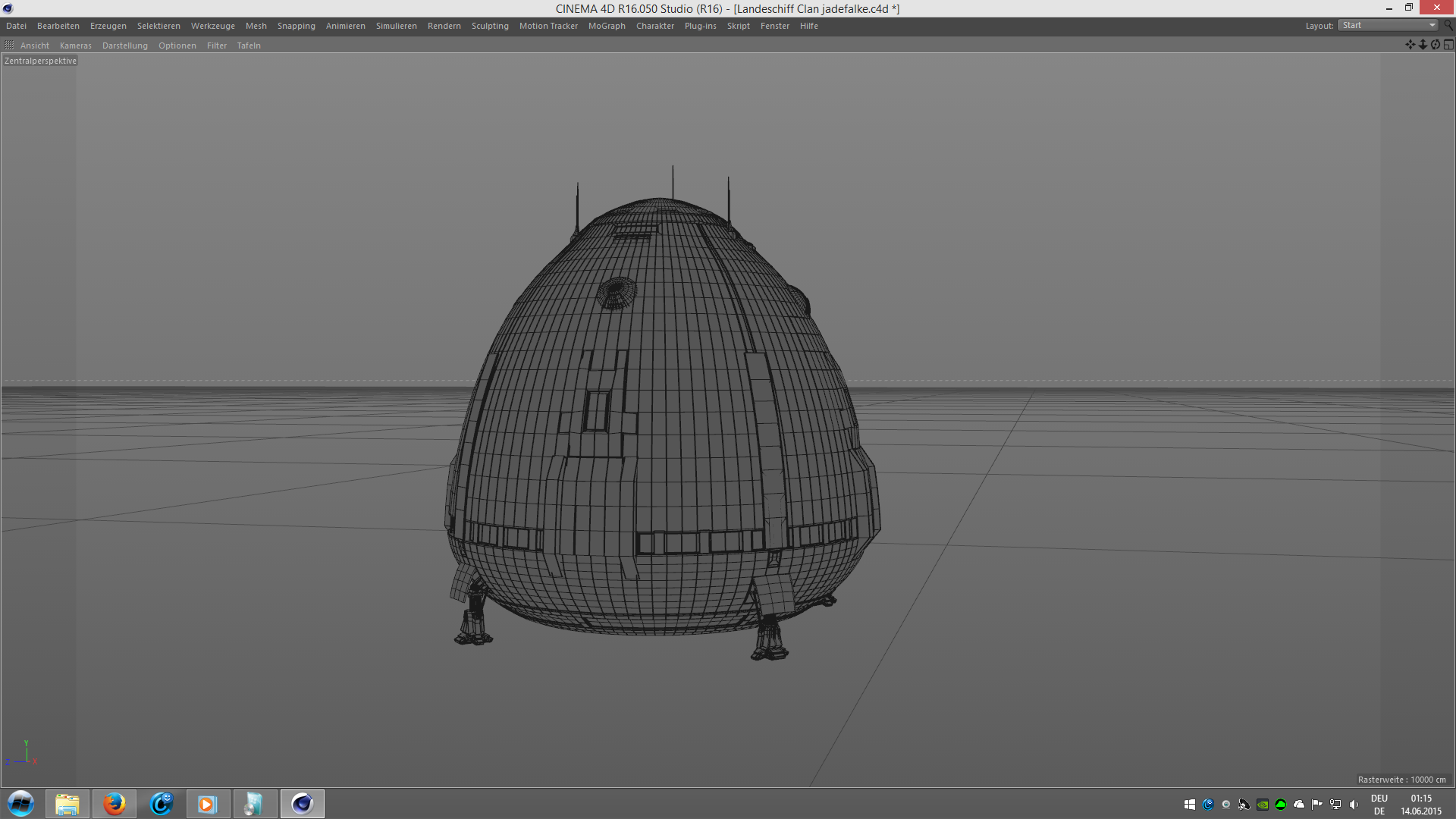Open the viewport Tafeln menu

coord(249,45)
